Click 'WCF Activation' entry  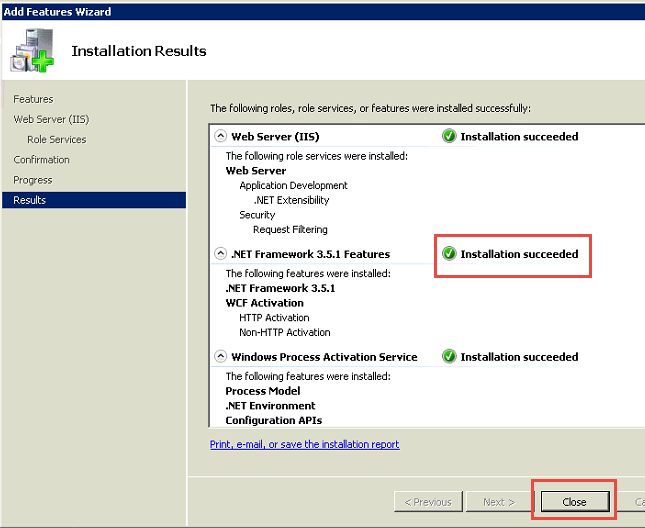point(264,303)
